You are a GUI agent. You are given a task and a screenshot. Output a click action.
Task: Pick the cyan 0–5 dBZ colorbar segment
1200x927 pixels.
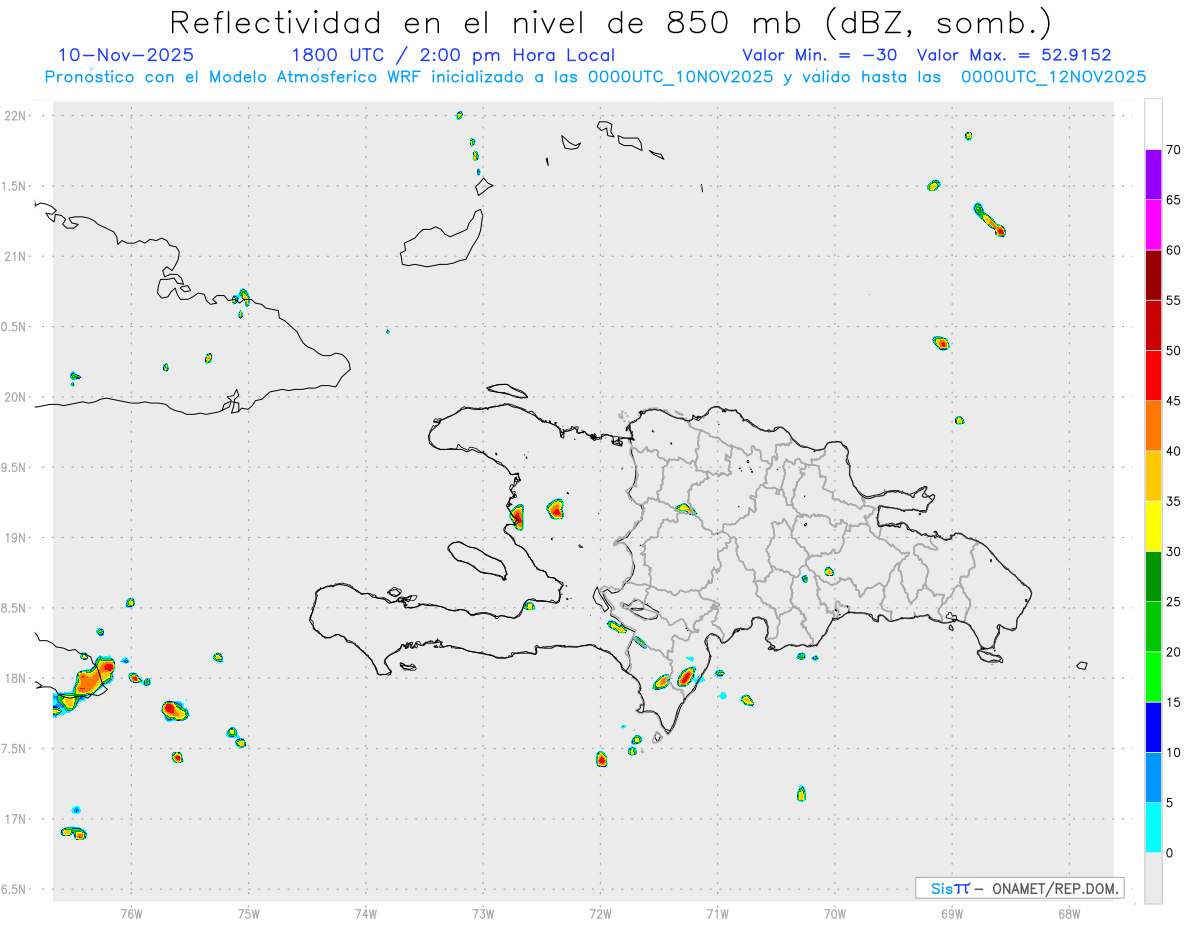[x=1153, y=828]
